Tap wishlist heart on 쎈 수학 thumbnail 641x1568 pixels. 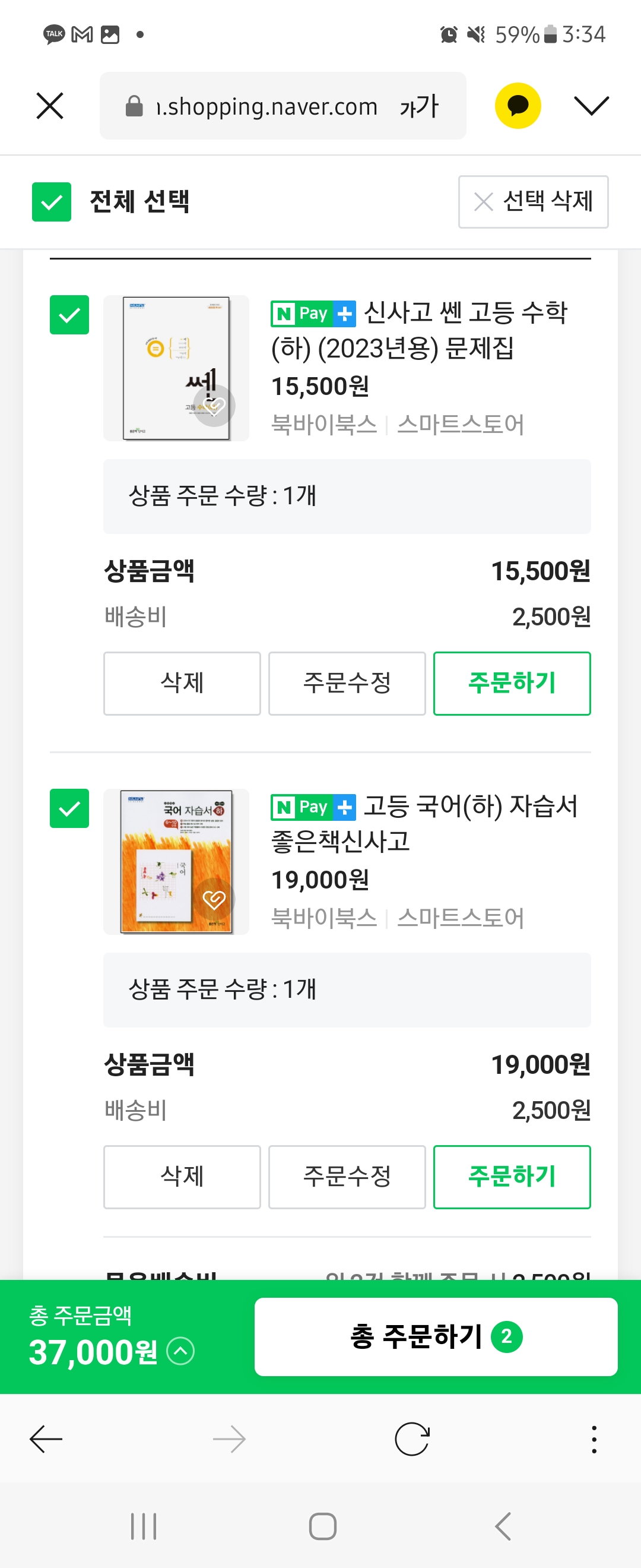[x=214, y=406]
